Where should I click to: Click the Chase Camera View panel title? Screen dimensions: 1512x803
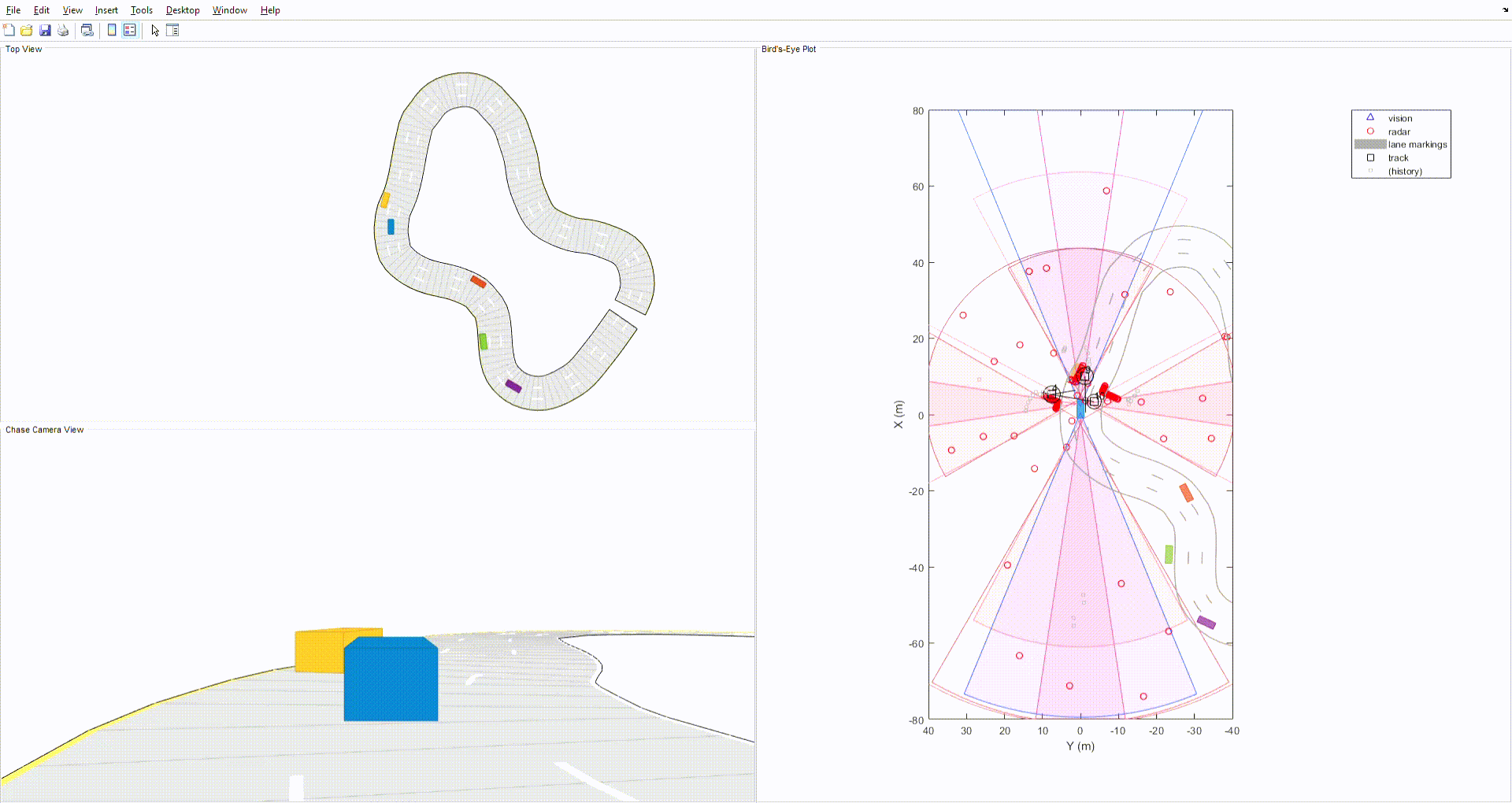point(44,430)
